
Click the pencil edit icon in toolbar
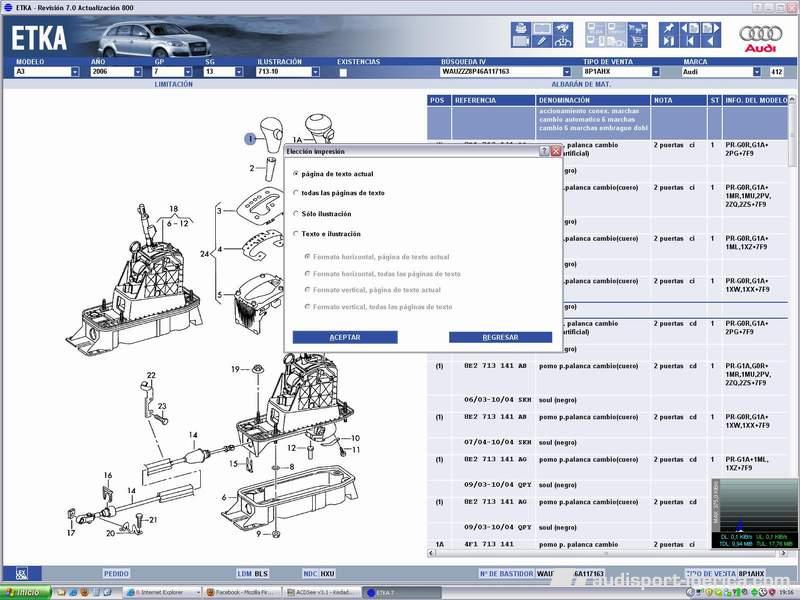click(x=542, y=41)
